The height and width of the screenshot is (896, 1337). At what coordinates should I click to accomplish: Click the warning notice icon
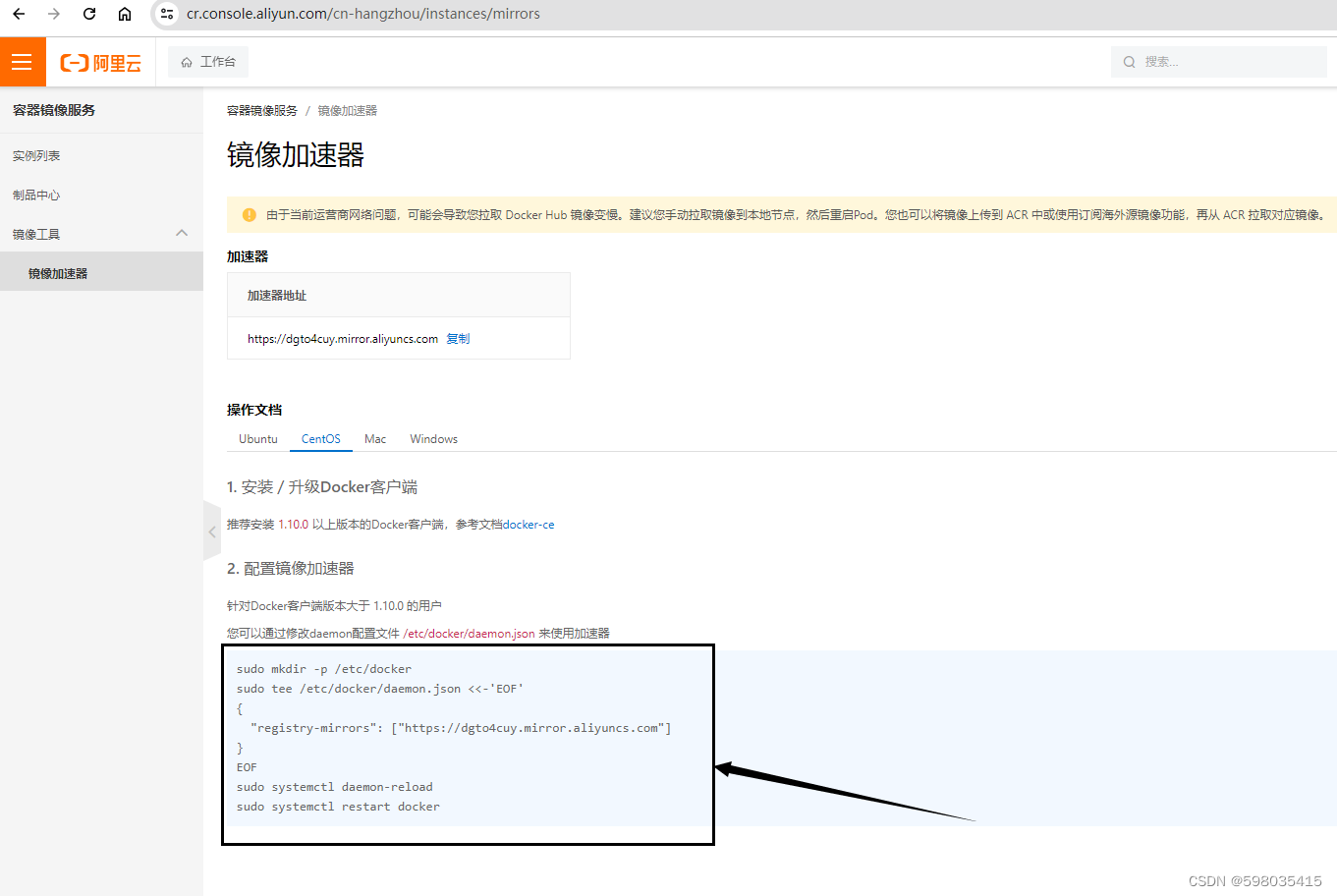[249, 214]
